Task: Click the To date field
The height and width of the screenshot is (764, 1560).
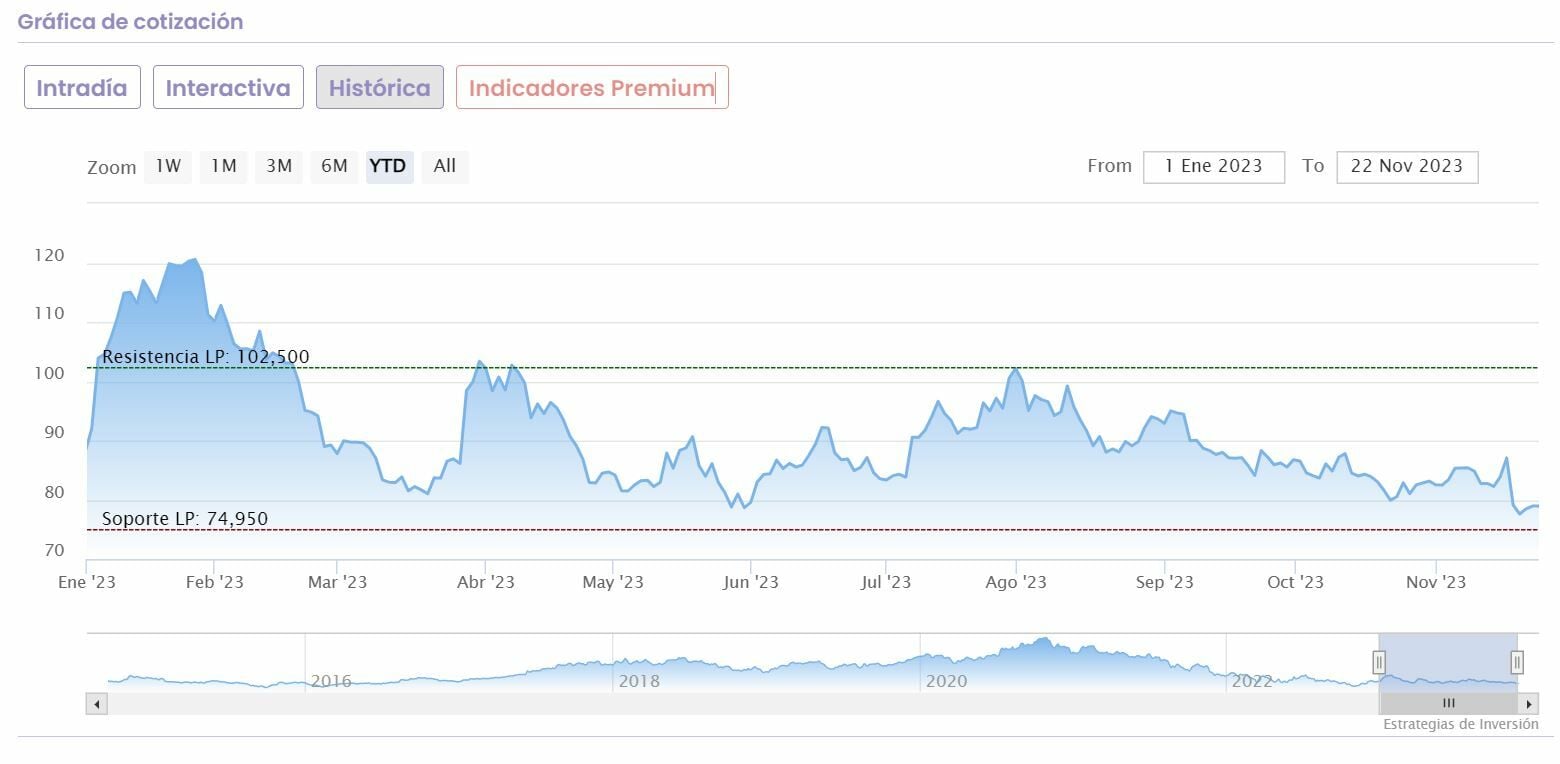Action: coord(1406,166)
